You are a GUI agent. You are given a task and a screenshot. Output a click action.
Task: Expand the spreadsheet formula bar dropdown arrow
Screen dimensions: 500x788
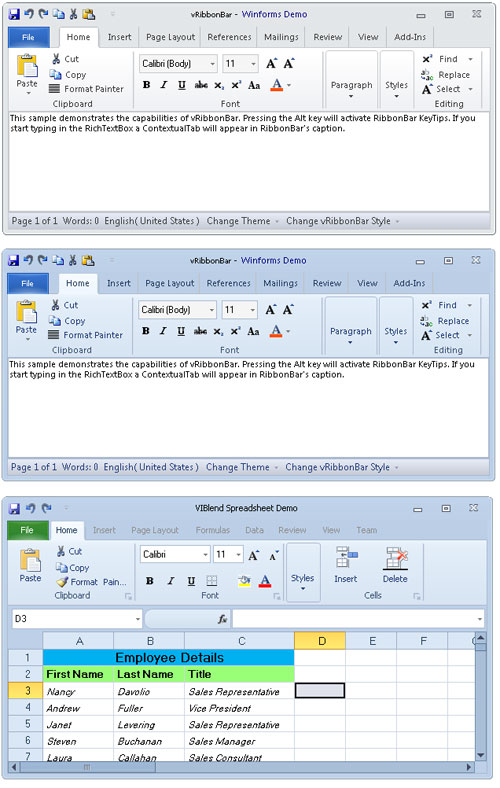click(480, 619)
